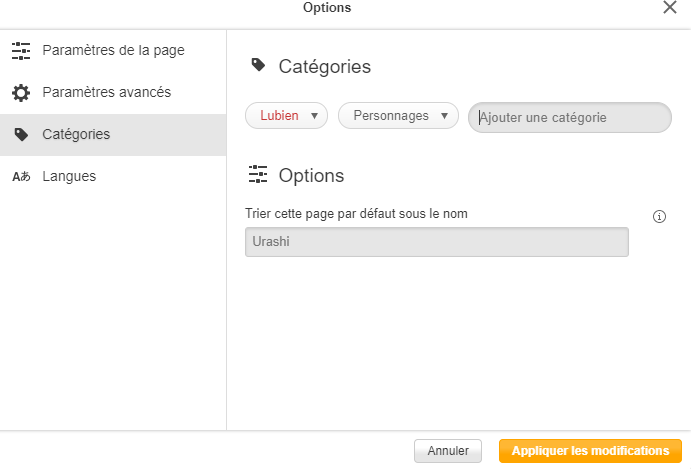Open Paramètres de la page tab

(x=113, y=50)
